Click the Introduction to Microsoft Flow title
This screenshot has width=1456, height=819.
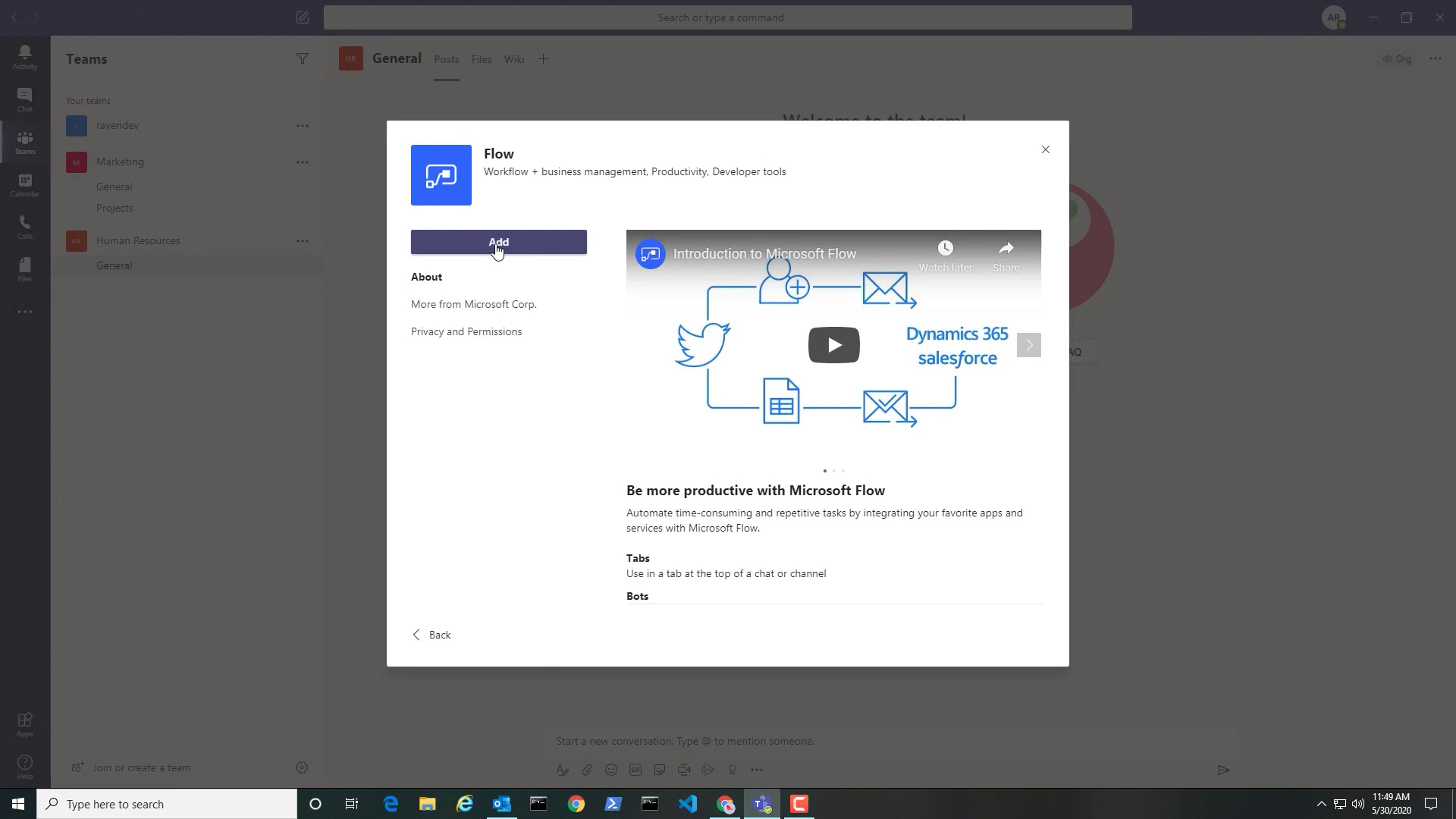[764, 254]
